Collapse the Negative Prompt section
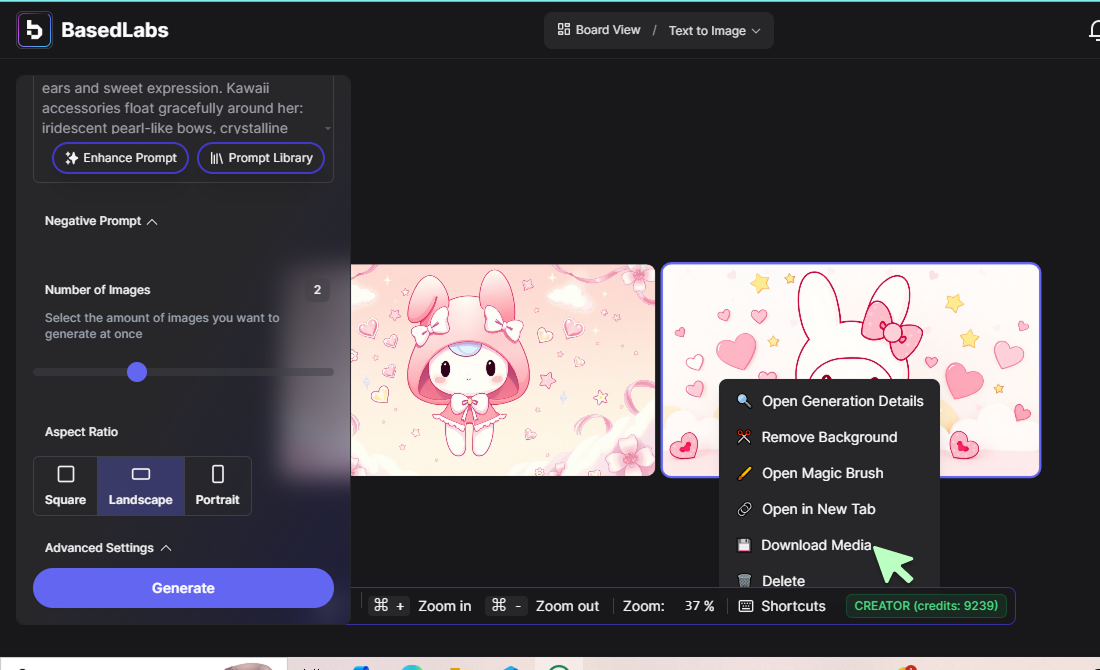Viewport: 1100px width, 670px height. click(x=101, y=221)
